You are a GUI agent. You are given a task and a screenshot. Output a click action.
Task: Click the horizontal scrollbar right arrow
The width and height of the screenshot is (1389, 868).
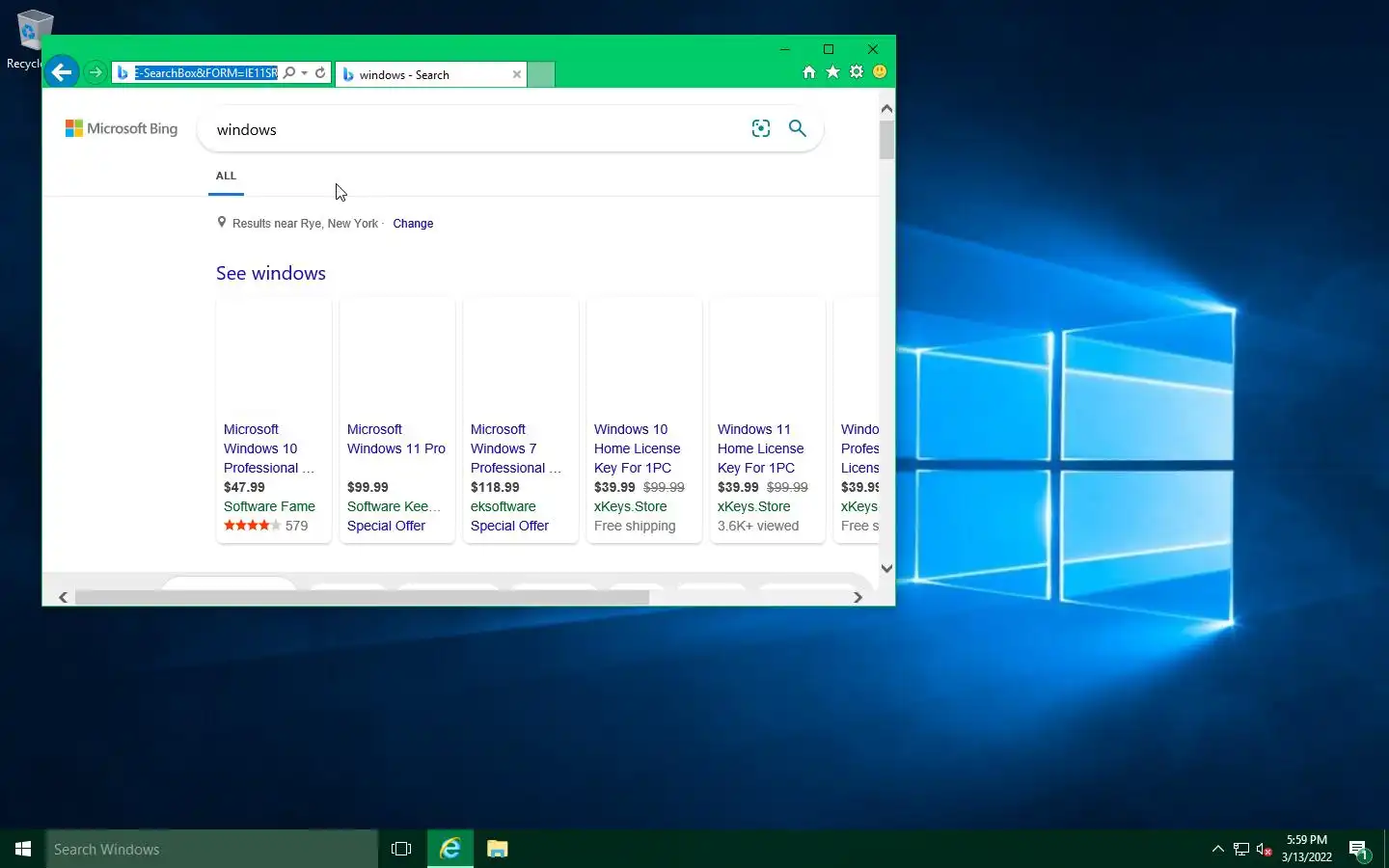pos(858,598)
